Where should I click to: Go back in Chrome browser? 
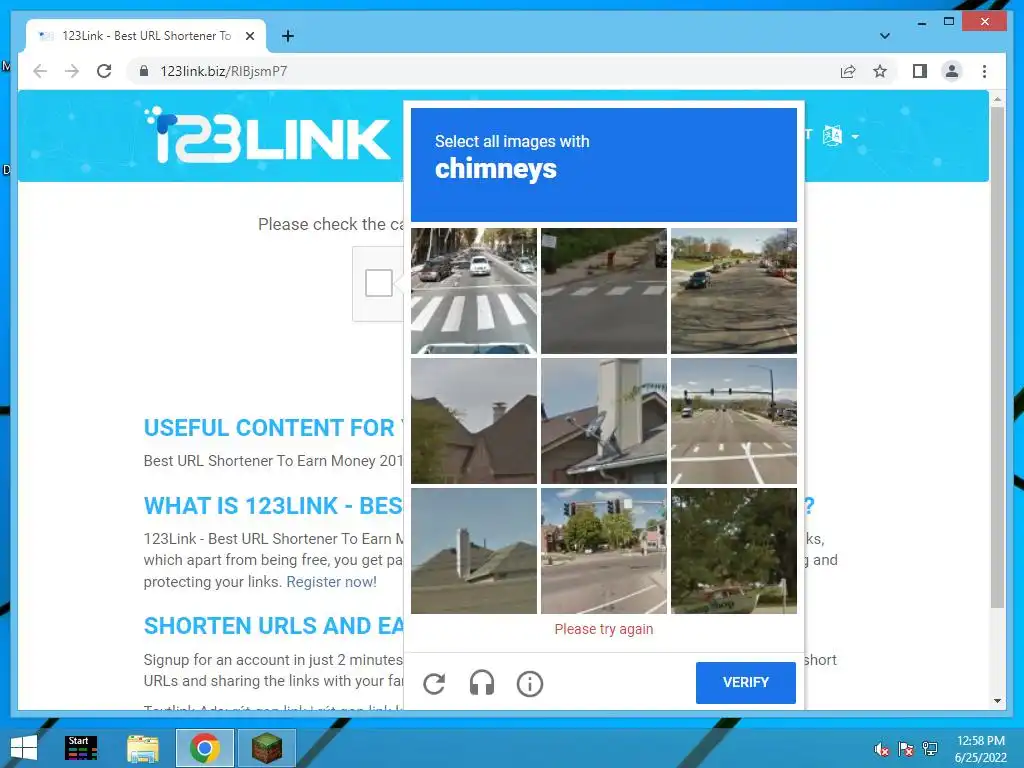40,71
